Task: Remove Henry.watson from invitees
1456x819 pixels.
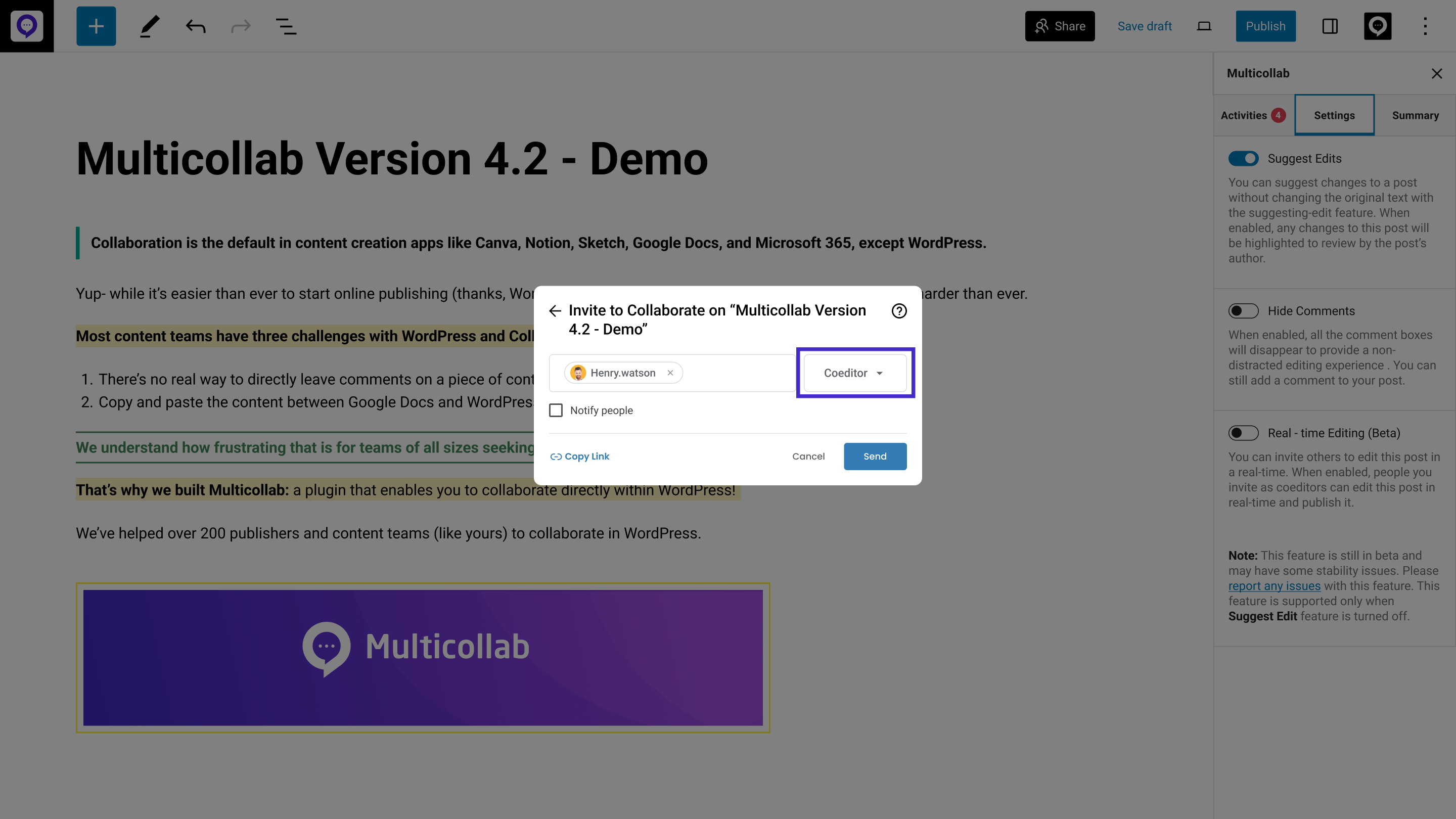Action: coord(670,373)
